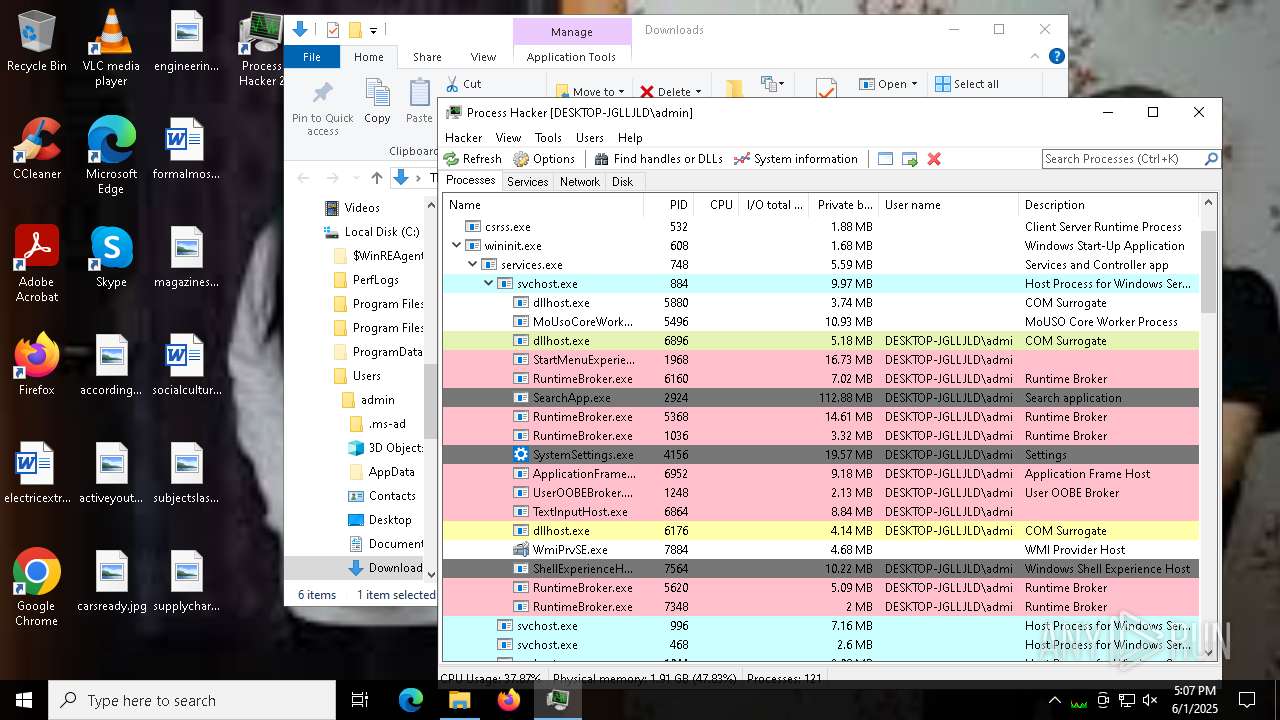Open Explorer File tab
This screenshot has width=1280, height=720.
pyautogui.click(x=312, y=57)
